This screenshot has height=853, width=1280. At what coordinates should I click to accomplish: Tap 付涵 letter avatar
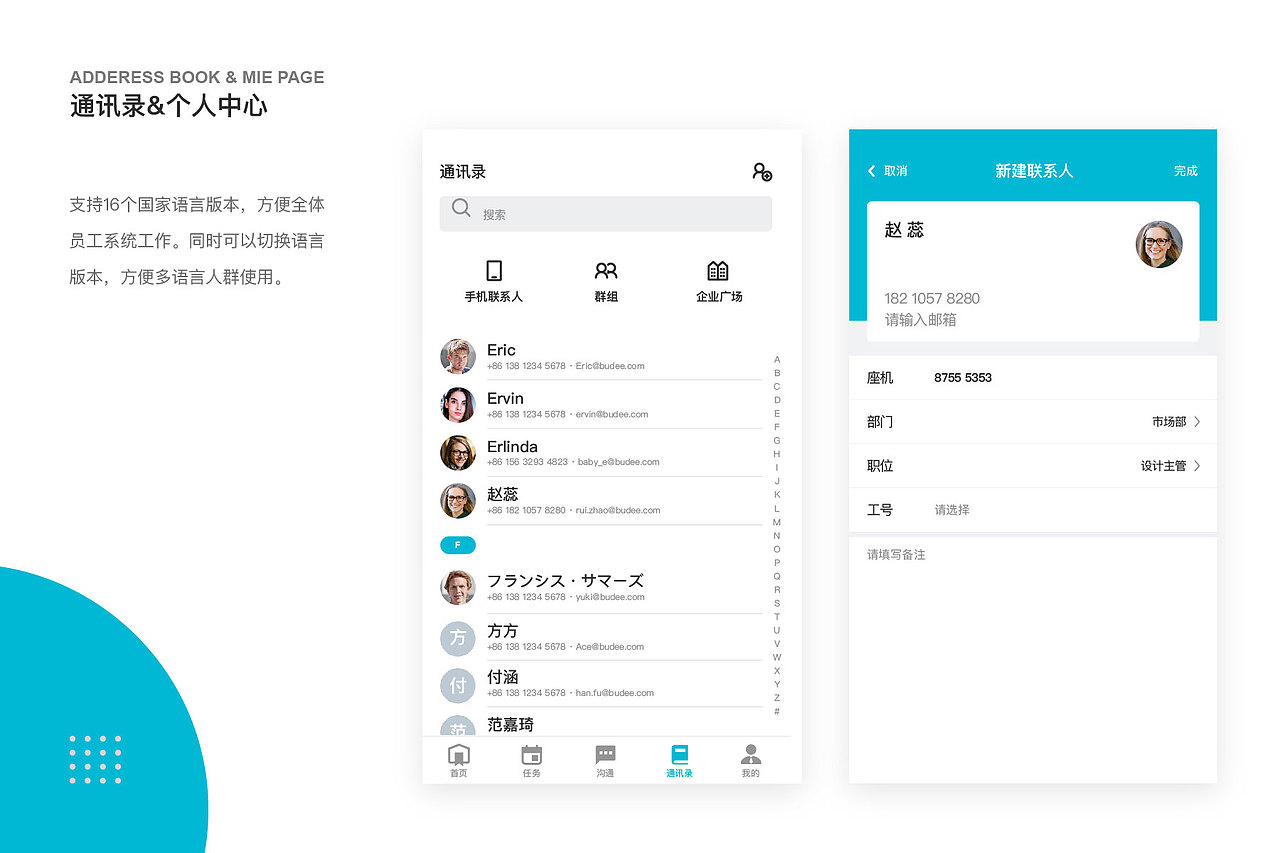[458, 685]
